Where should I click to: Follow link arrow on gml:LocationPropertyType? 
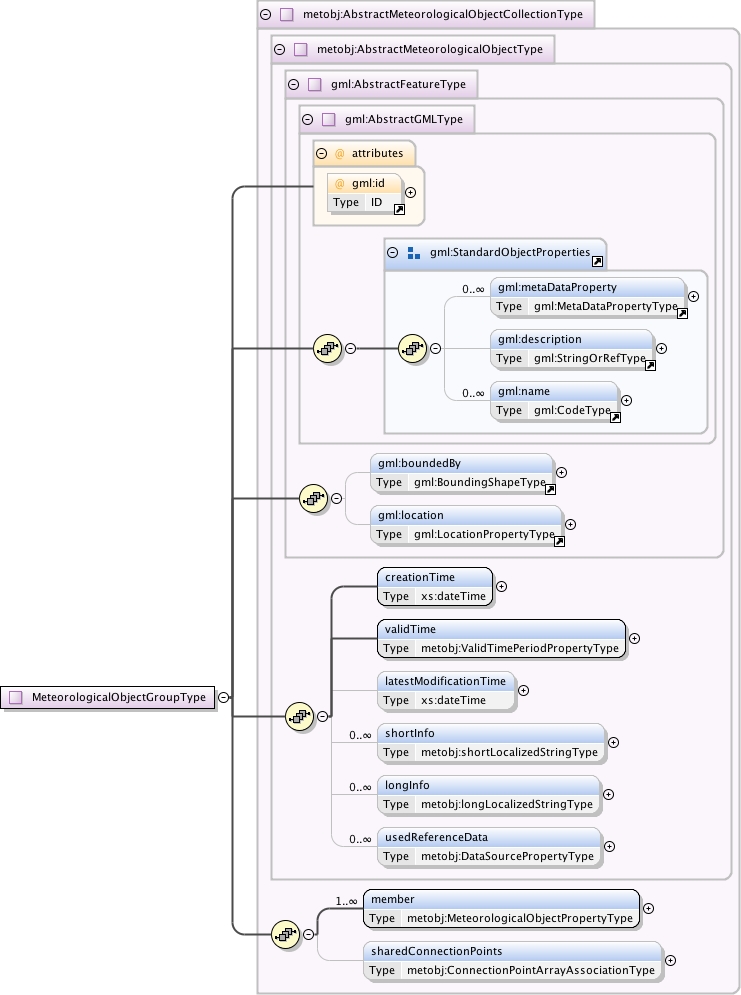(x=559, y=541)
